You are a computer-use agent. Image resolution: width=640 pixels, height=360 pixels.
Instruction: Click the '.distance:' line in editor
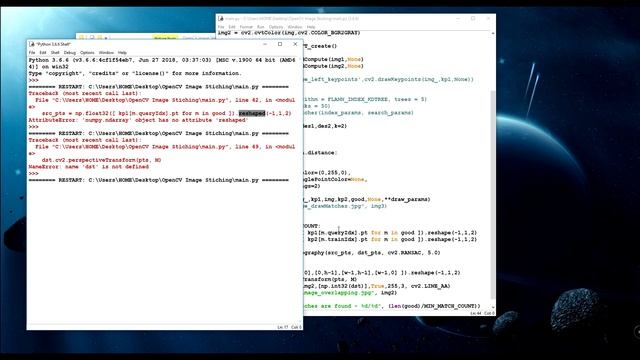coord(320,153)
